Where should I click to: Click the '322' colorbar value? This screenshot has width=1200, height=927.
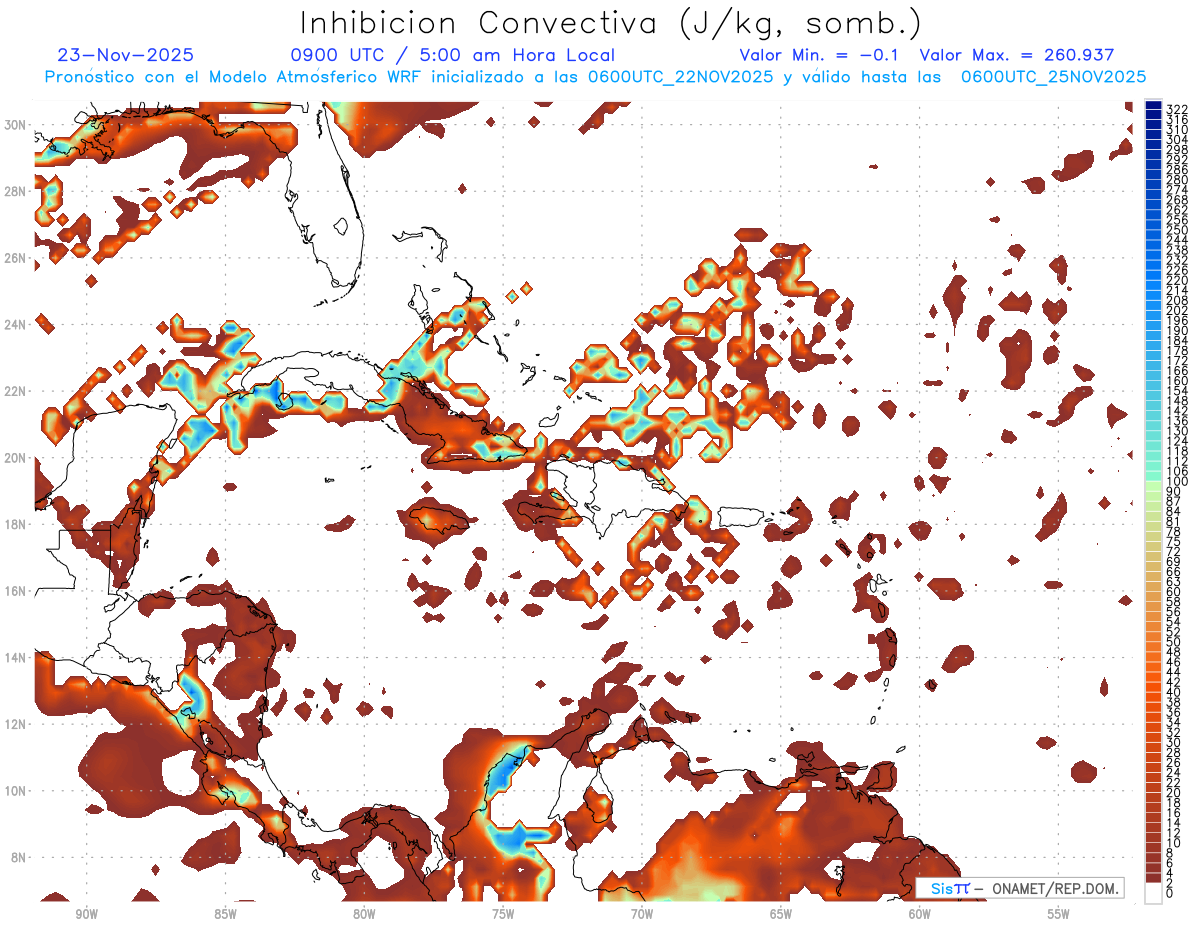click(x=1176, y=109)
